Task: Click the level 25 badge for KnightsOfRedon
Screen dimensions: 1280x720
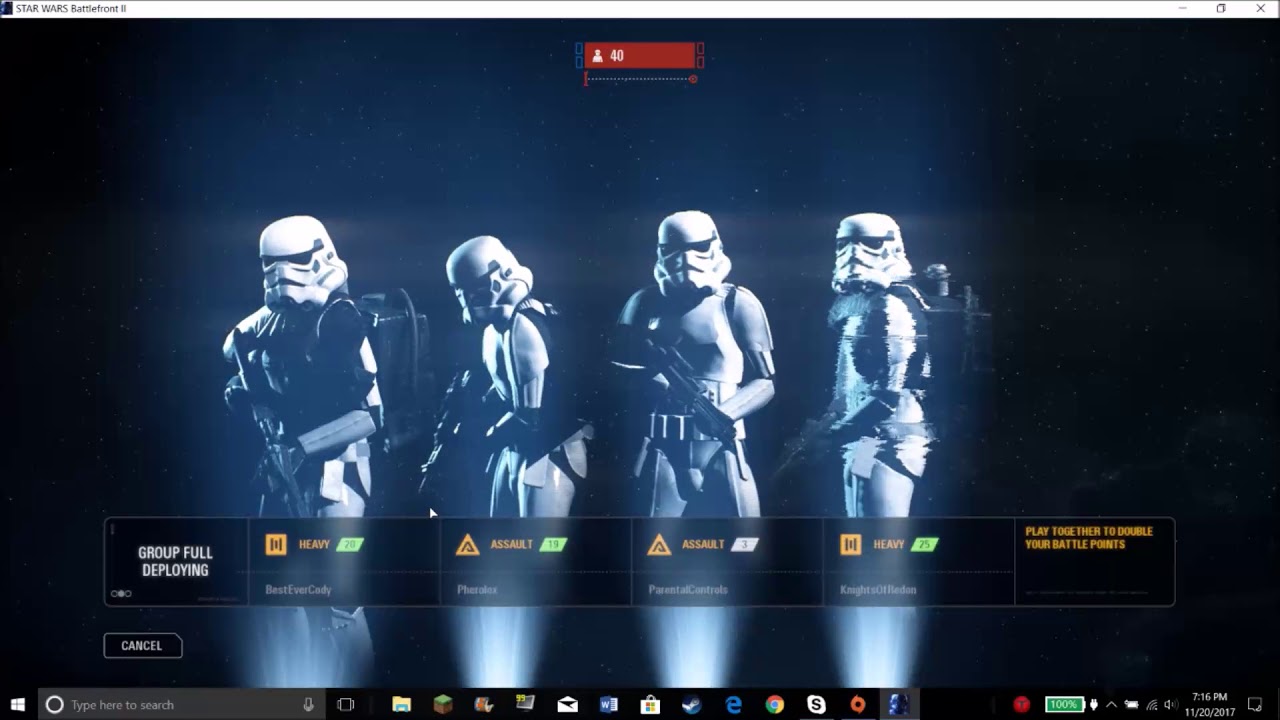Action: 925,545
